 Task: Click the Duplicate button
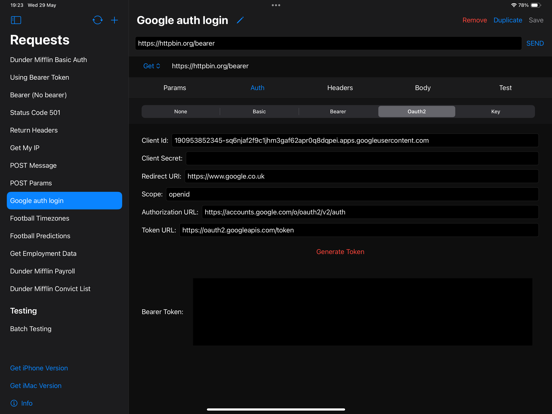click(x=508, y=20)
